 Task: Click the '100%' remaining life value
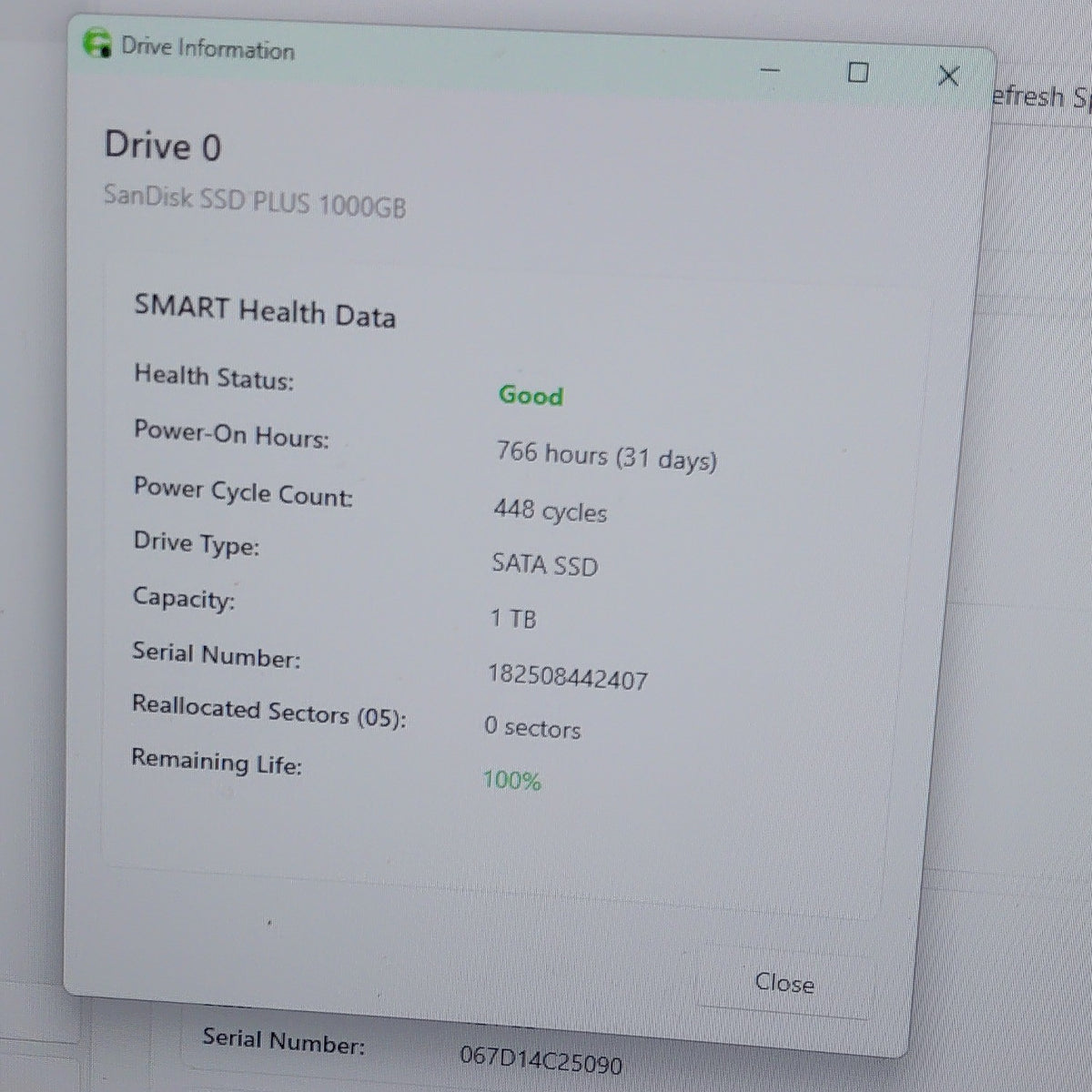click(x=511, y=780)
